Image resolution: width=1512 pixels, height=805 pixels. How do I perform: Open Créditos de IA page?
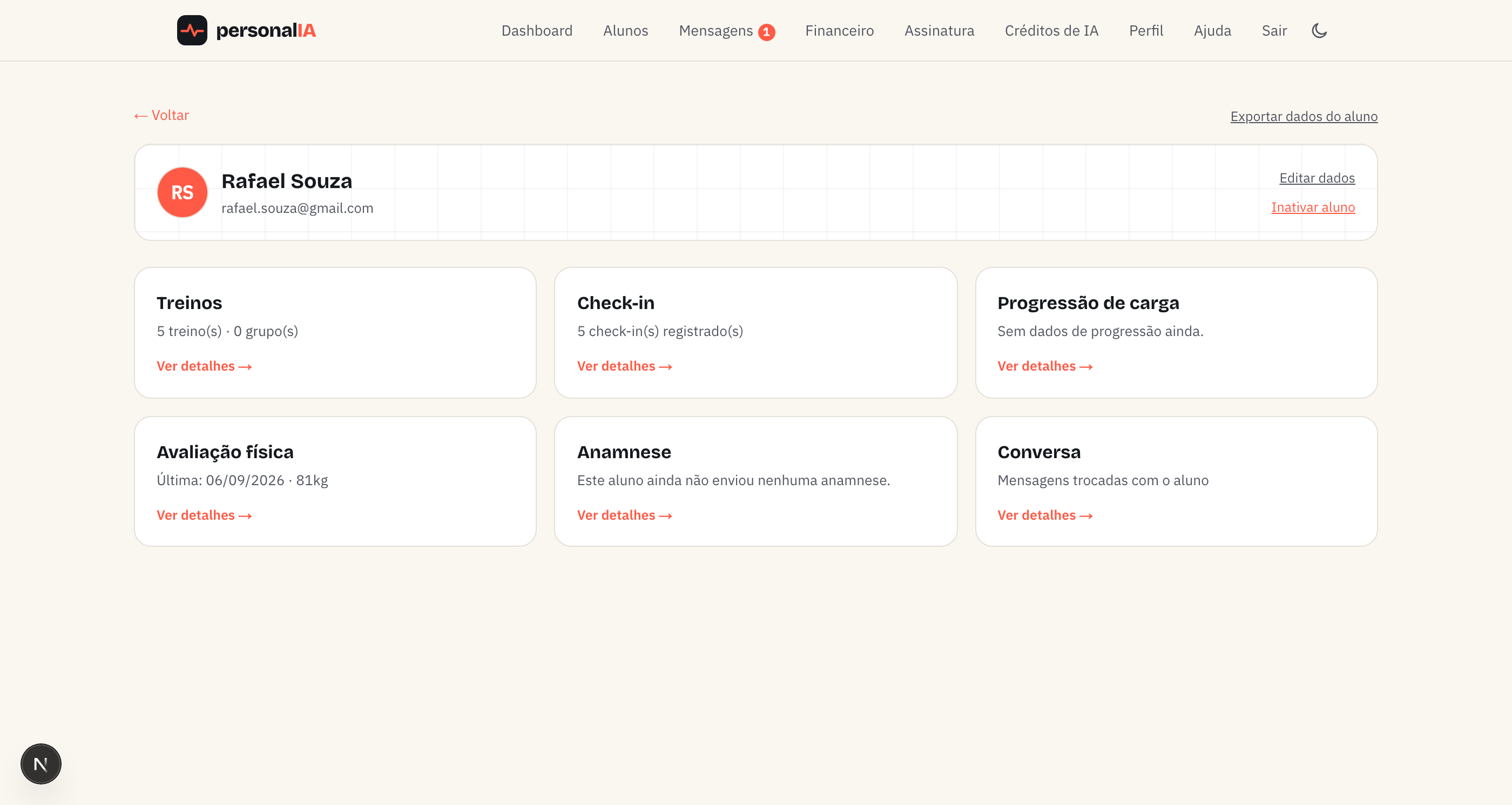coord(1051,31)
